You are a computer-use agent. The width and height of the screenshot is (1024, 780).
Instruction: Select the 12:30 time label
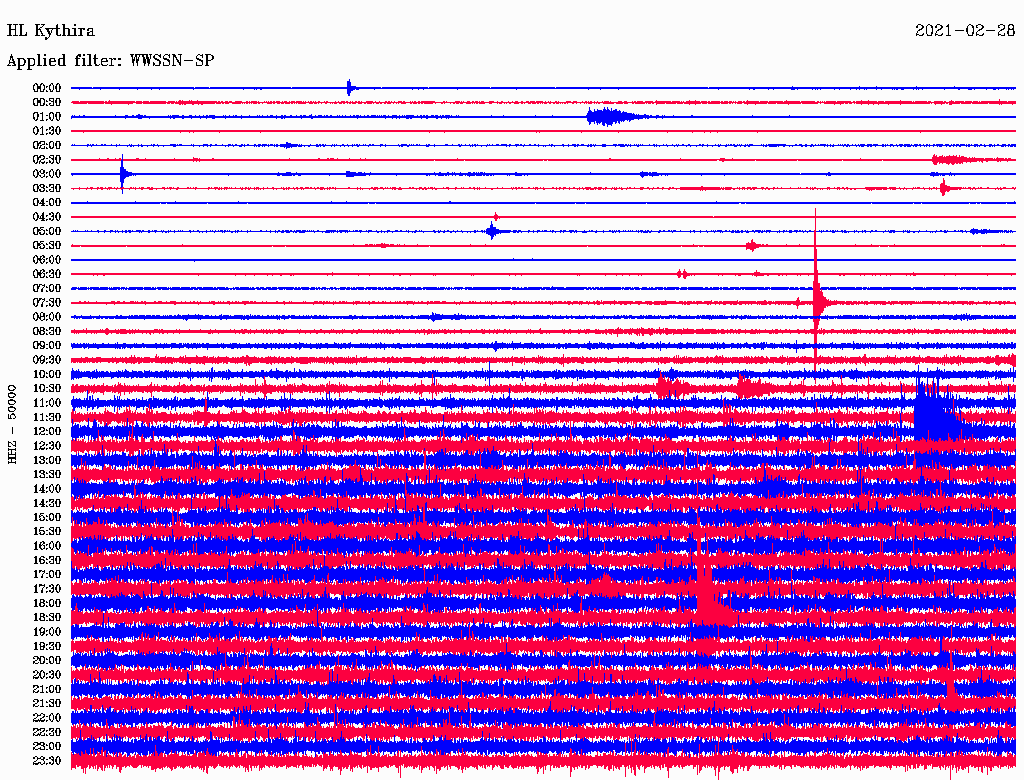tap(47, 446)
